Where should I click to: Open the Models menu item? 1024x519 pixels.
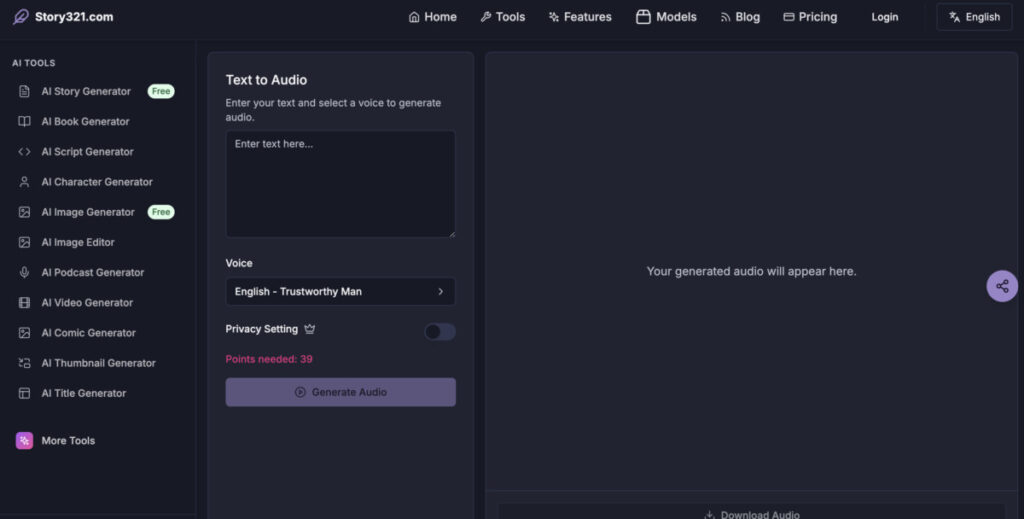(x=666, y=17)
